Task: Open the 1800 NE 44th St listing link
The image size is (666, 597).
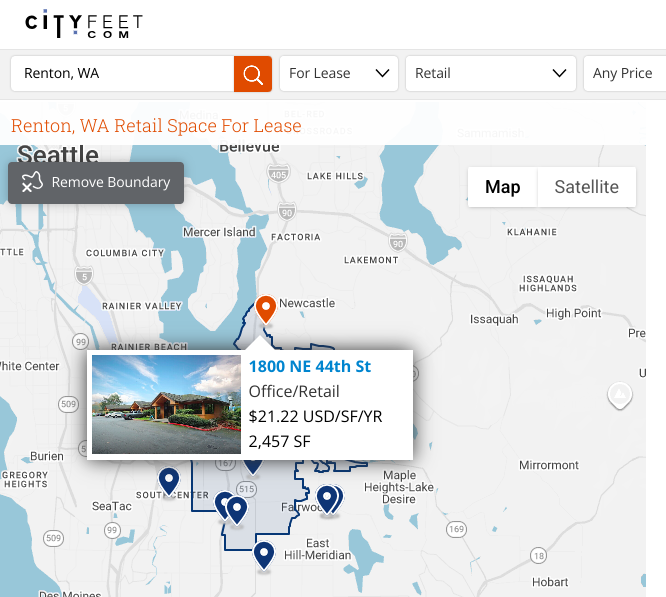Action: click(309, 366)
